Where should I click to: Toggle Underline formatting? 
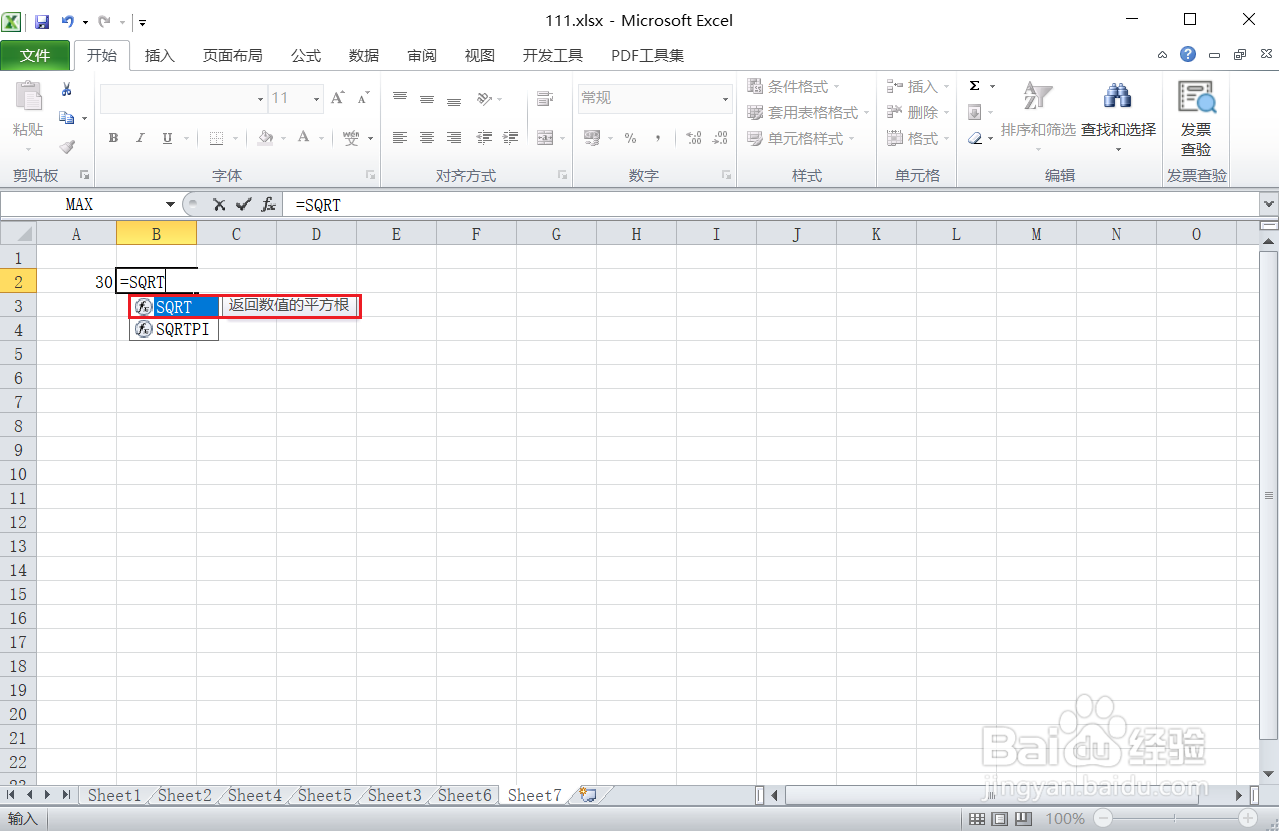167,138
